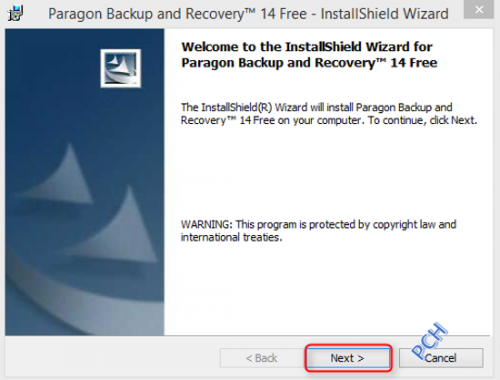This screenshot has height=380, width=500.
Task: Click the "international treaties." text
Action: pos(231,237)
